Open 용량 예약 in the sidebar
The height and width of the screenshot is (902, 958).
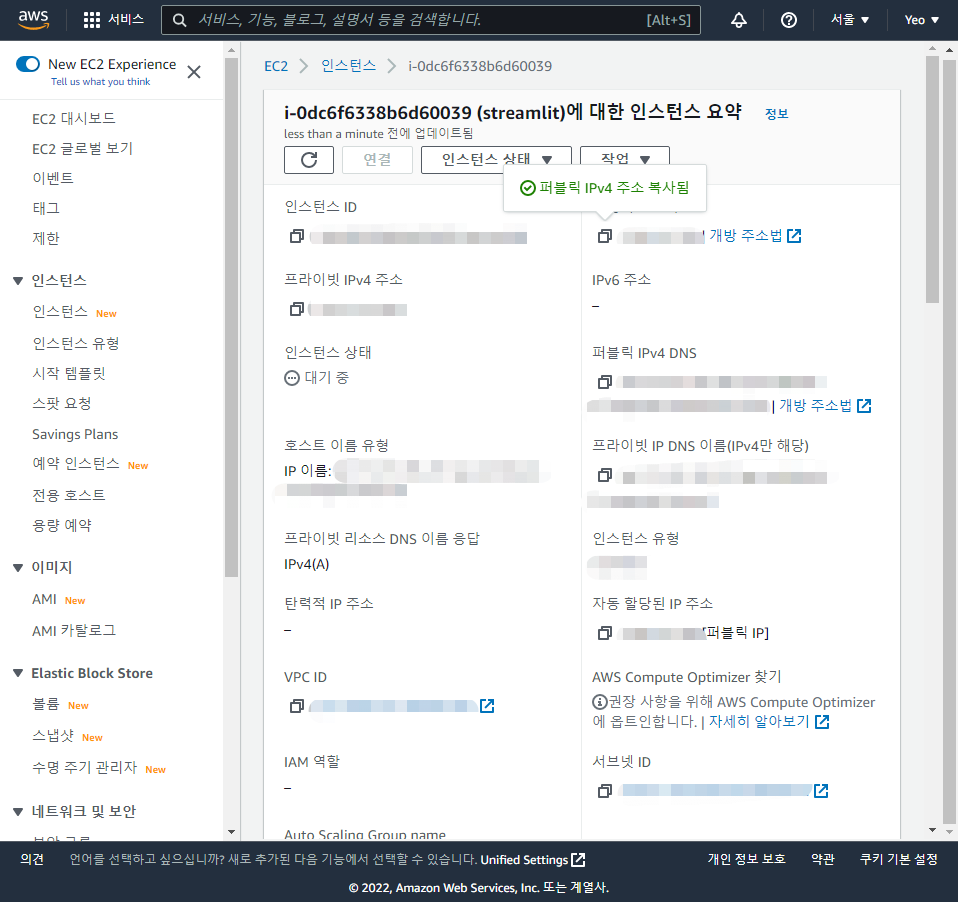pos(62,525)
